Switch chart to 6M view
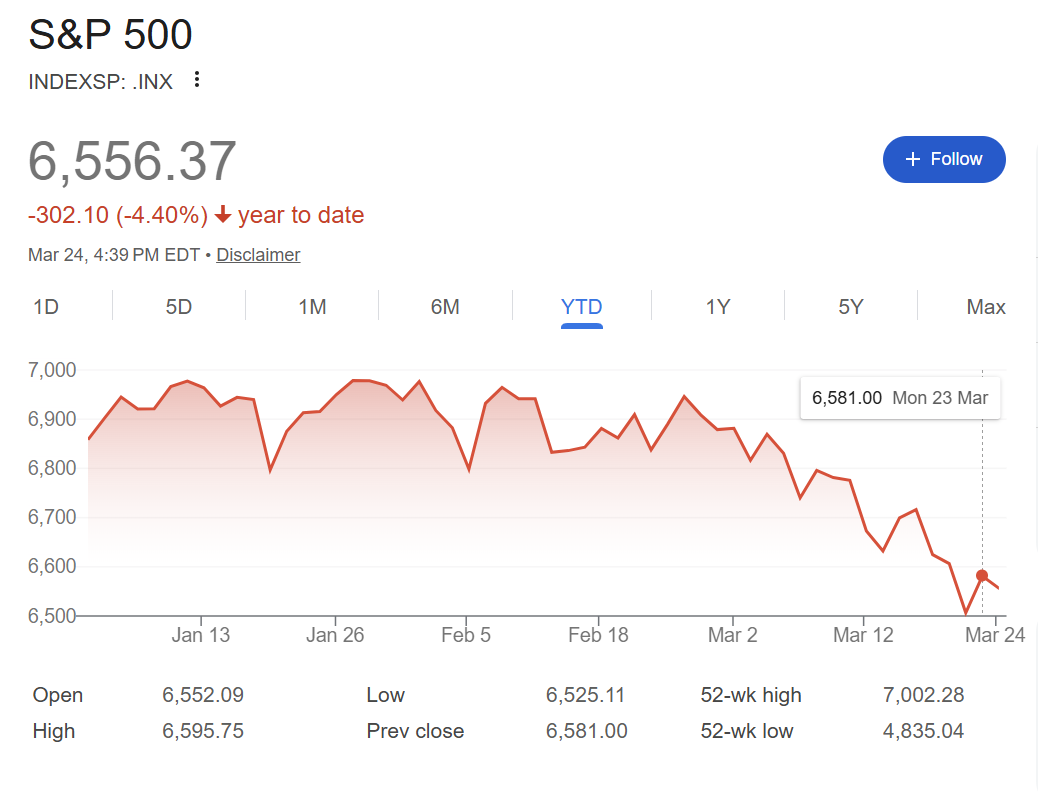Image resolution: width=1038 pixels, height=800 pixels. pyautogui.click(x=445, y=307)
